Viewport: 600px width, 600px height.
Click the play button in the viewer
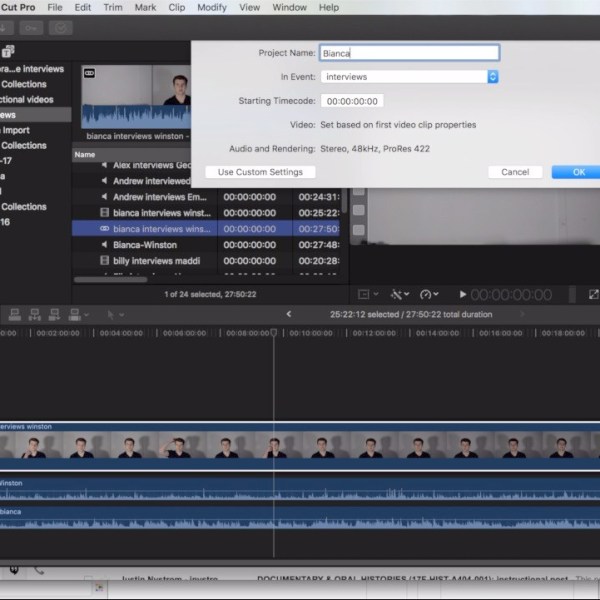pos(462,295)
